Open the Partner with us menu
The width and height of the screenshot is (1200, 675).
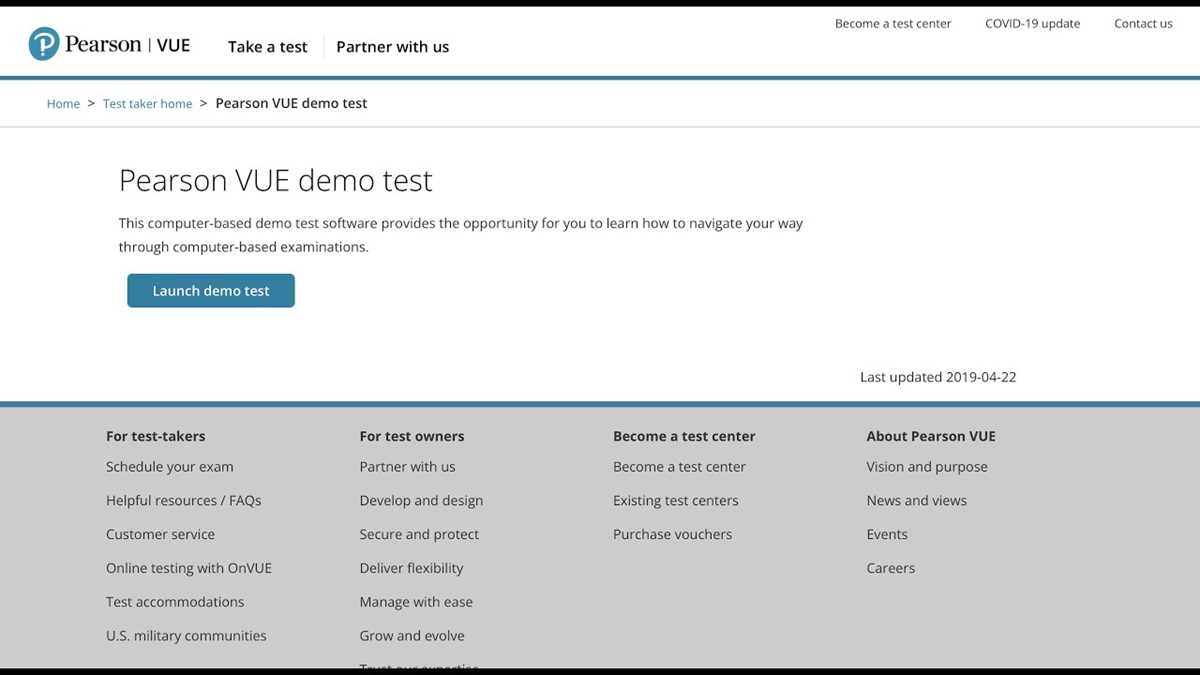pyautogui.click(x=392, y=47)
